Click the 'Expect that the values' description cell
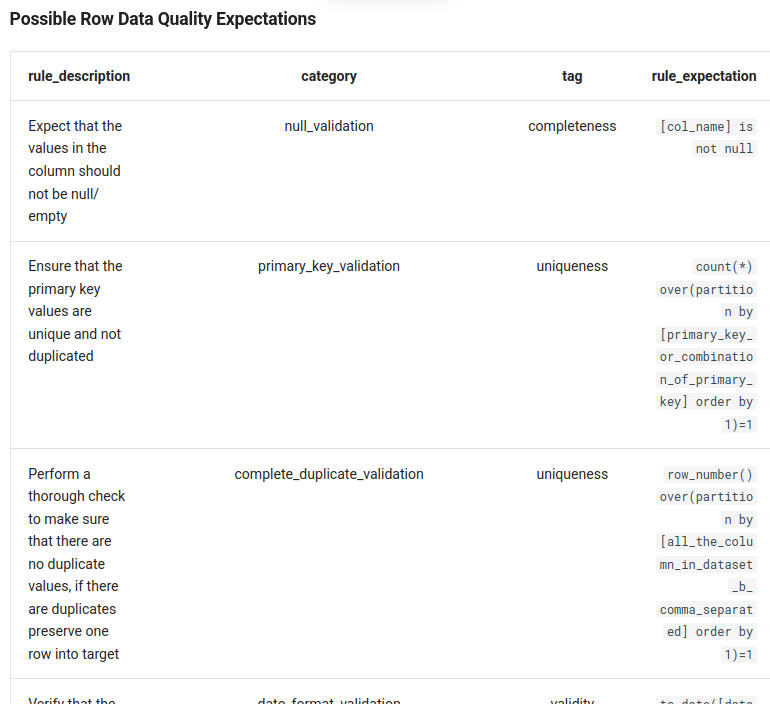This screenshot has height=704, width=770. (x=75, y=171)
